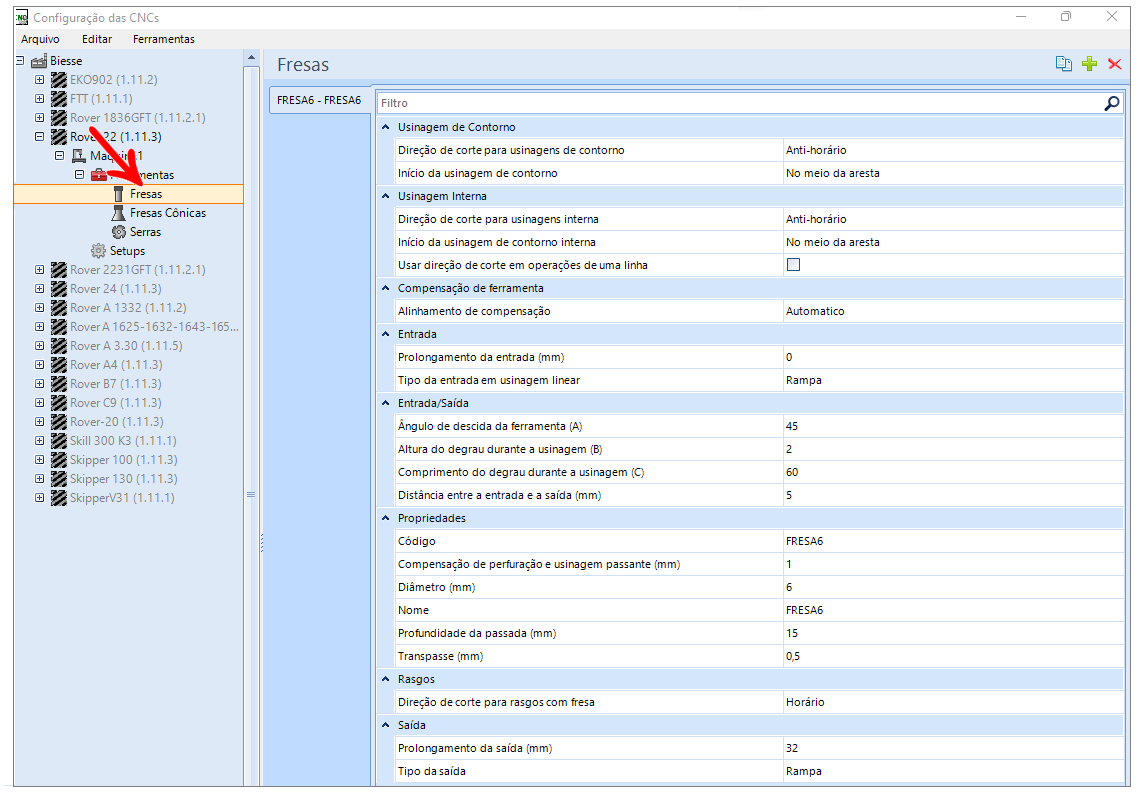Screen dimensions: 1139x797
Task: Click 'Alinhamento de compensação' value Automatico
Action: 953,311
